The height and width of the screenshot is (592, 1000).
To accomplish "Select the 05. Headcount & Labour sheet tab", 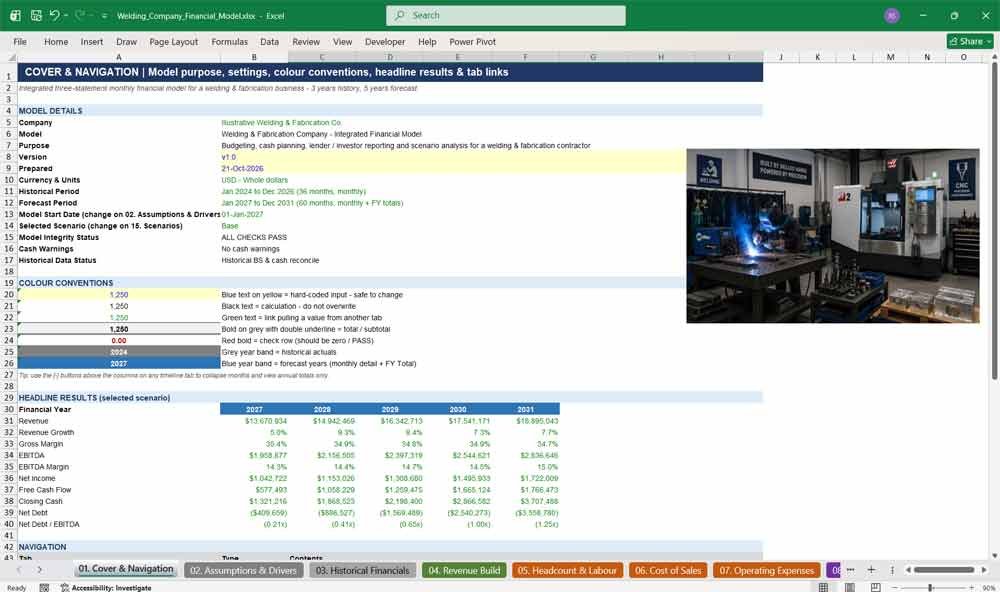I will pyautogui.click(x=567, y=570).
